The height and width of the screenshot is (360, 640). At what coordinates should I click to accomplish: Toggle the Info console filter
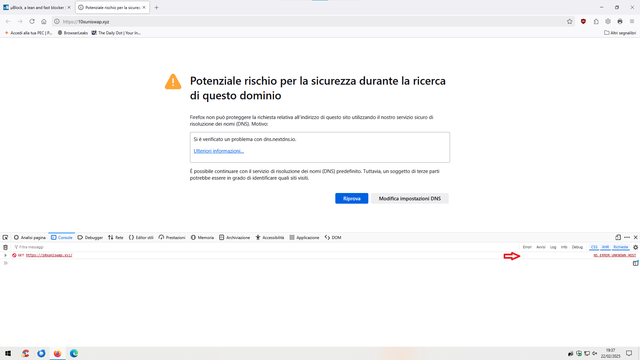point(564,247)
